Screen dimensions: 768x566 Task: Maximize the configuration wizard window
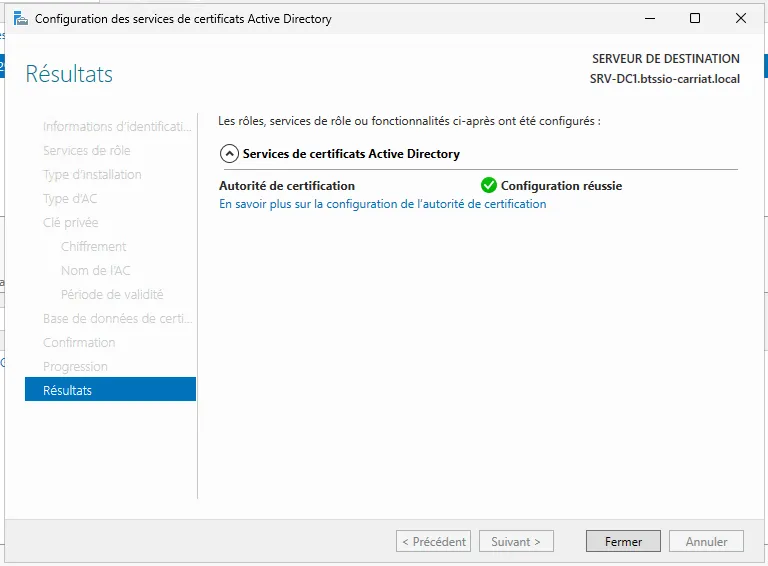click(x=695, y=19)
